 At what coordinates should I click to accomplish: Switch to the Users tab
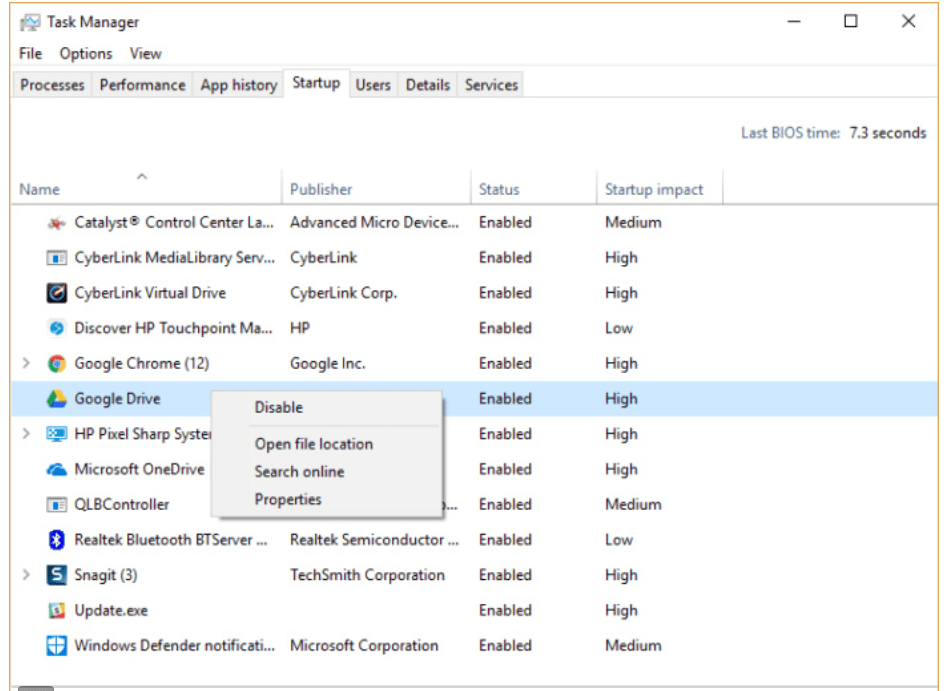[373, 85]
